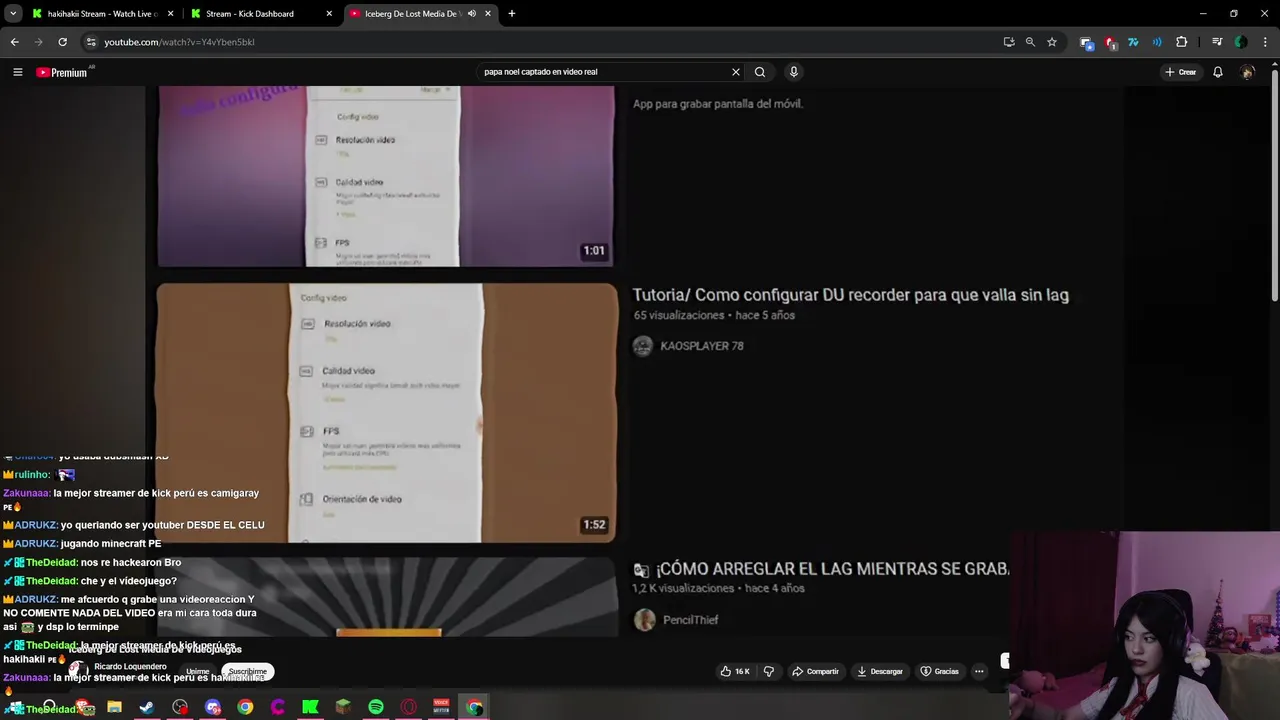Open the 1:52 DU recorder video thumbnail
The width and height of the screenshot is (1280, 720).
tap(387, 413)
